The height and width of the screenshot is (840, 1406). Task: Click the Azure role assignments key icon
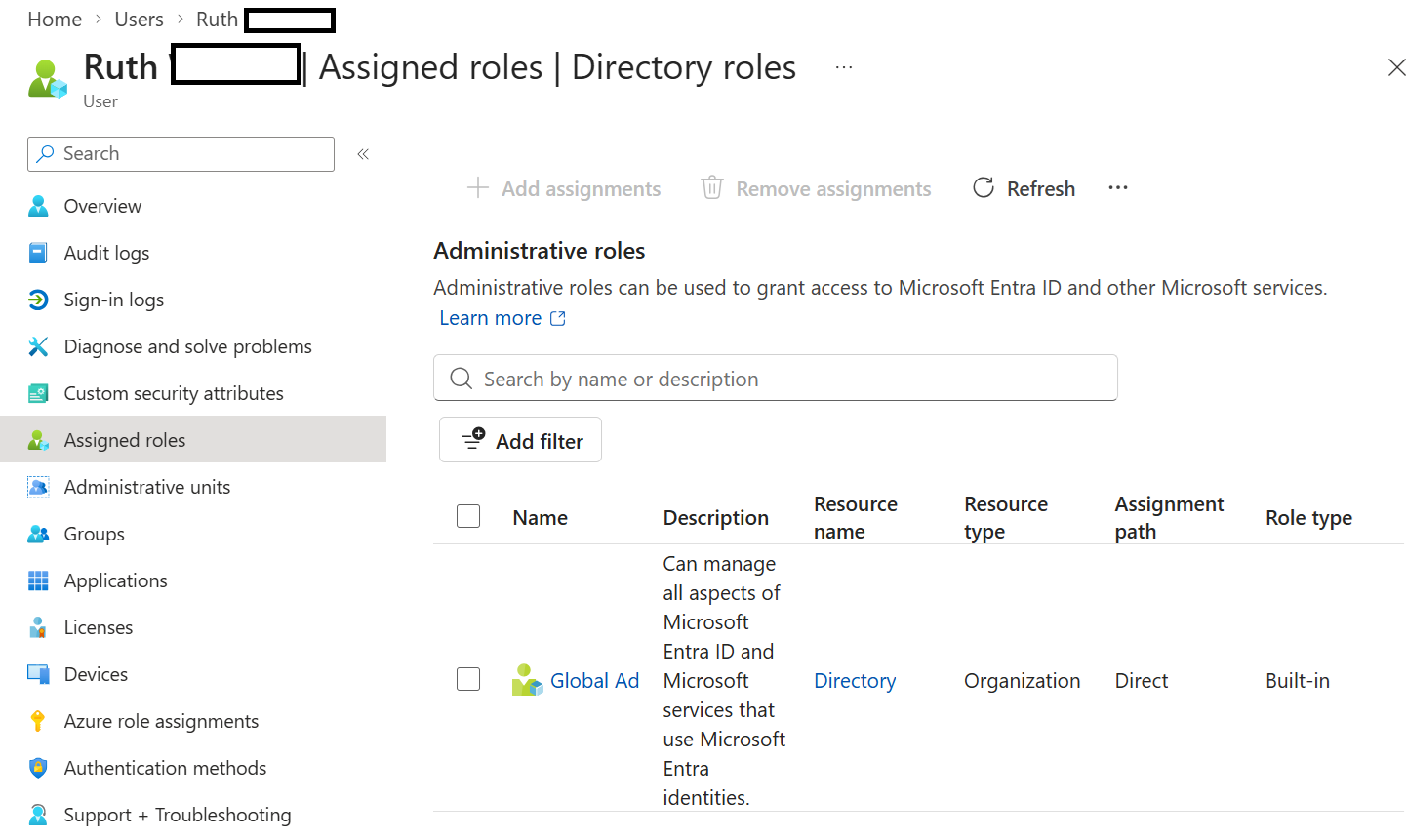tap(38, 721)
